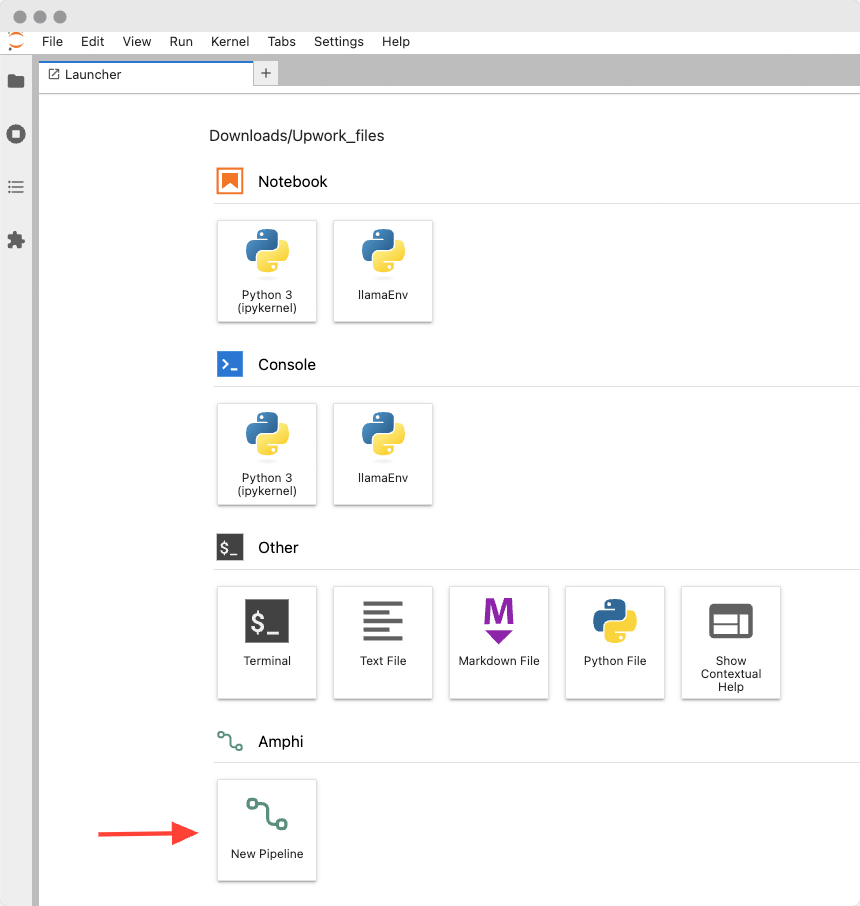Open the extension manager sidebar

click(16, 240)
